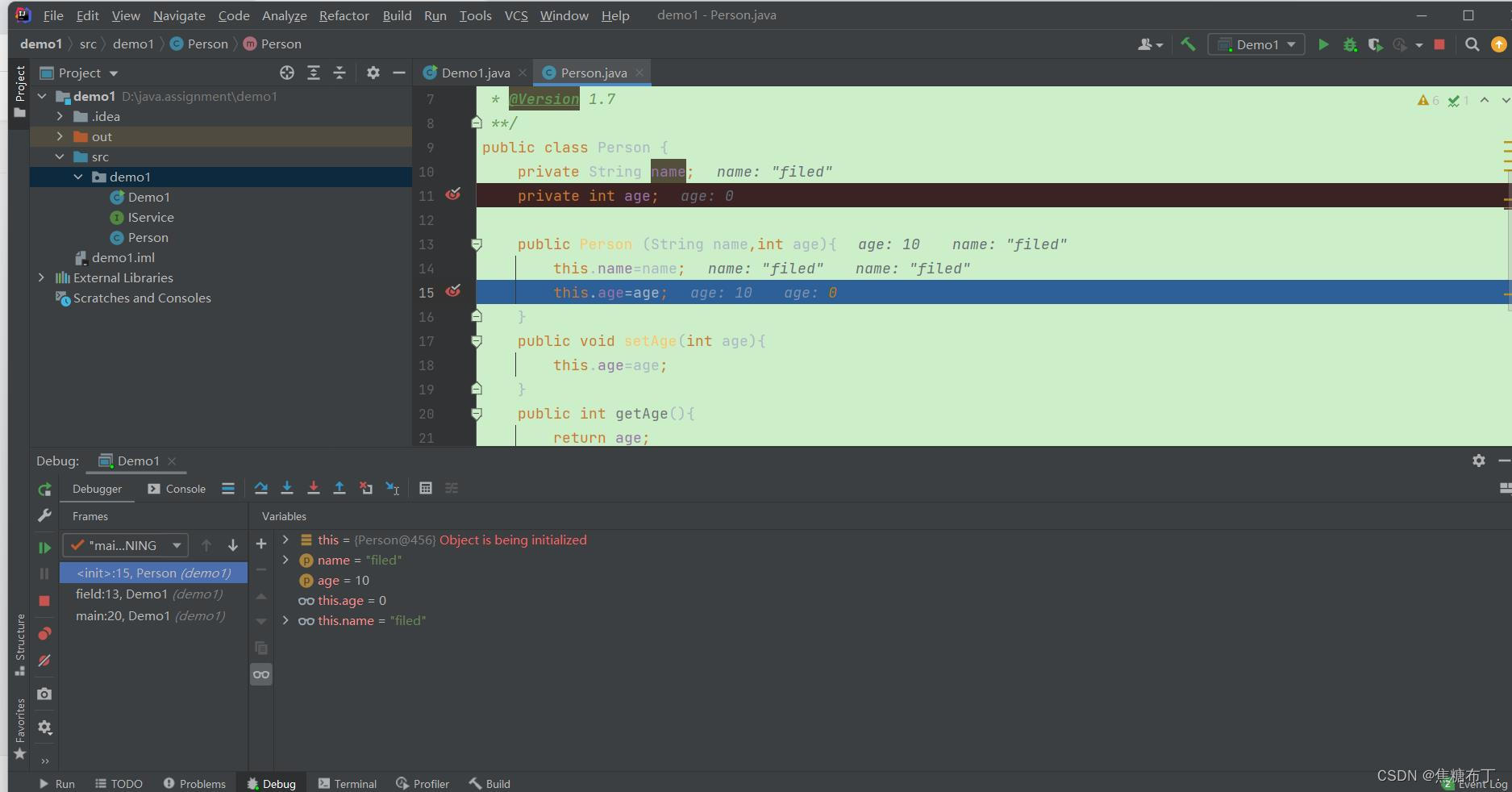Toggle Mute Breakpoints in the debug sidebar
Viewport: 1512px width, 792px height.
(x=44, y=661)
